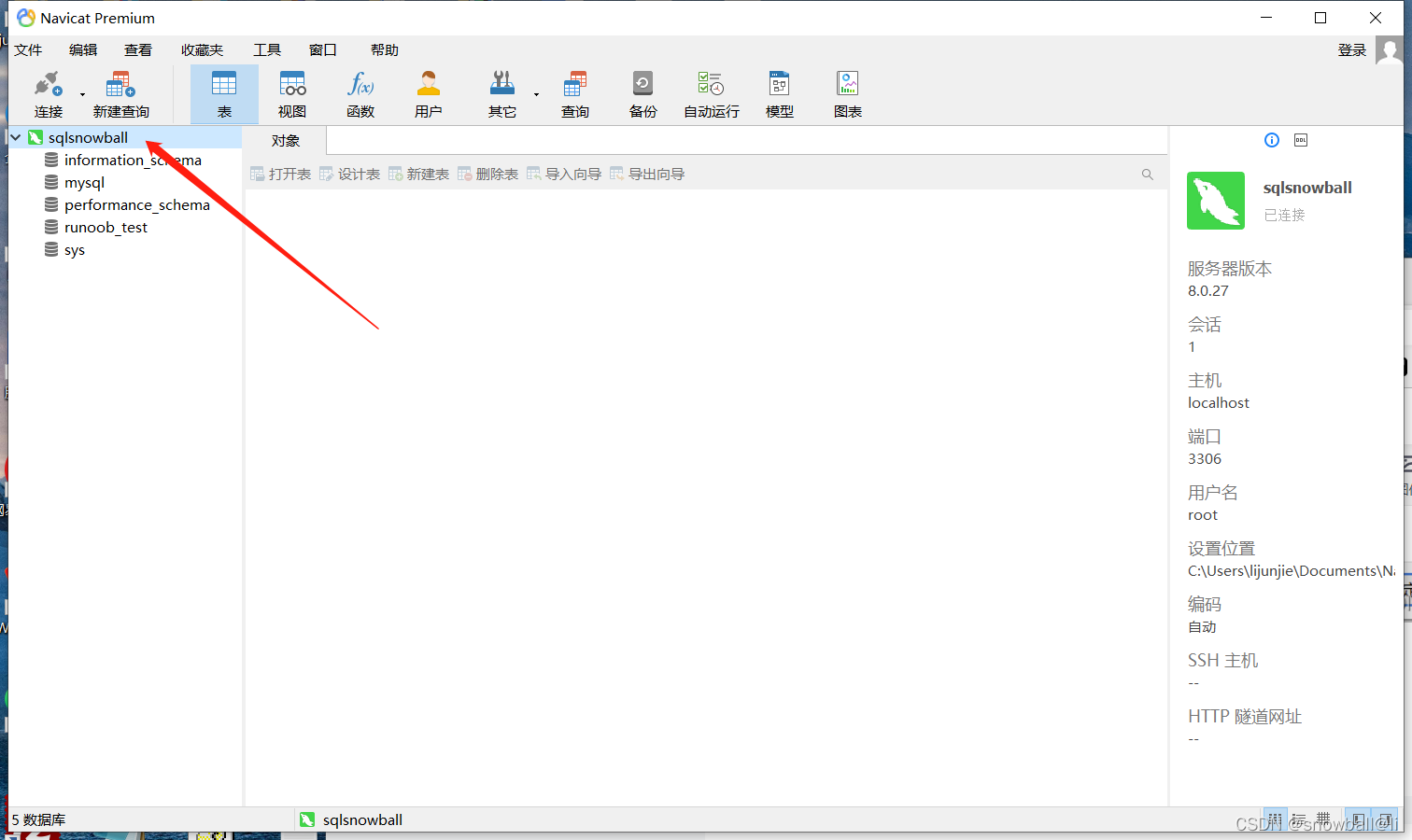Click the 连接 (Connection) plug icon

click(x=49, y=85)
